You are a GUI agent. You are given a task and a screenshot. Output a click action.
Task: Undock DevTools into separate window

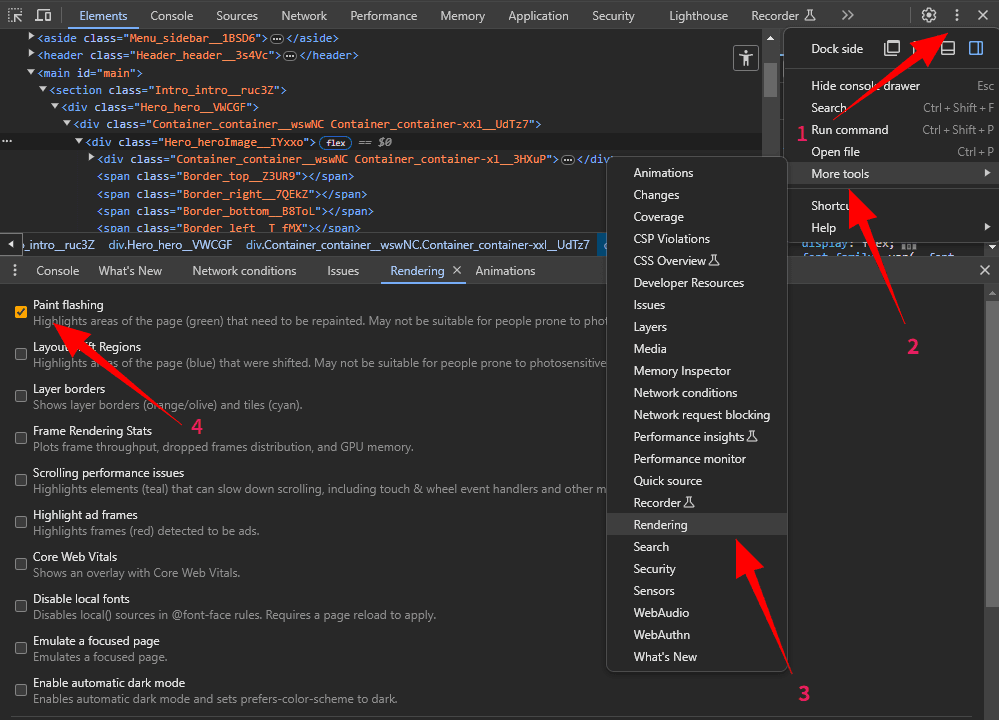pyautogui.click(x=892, y=48)
